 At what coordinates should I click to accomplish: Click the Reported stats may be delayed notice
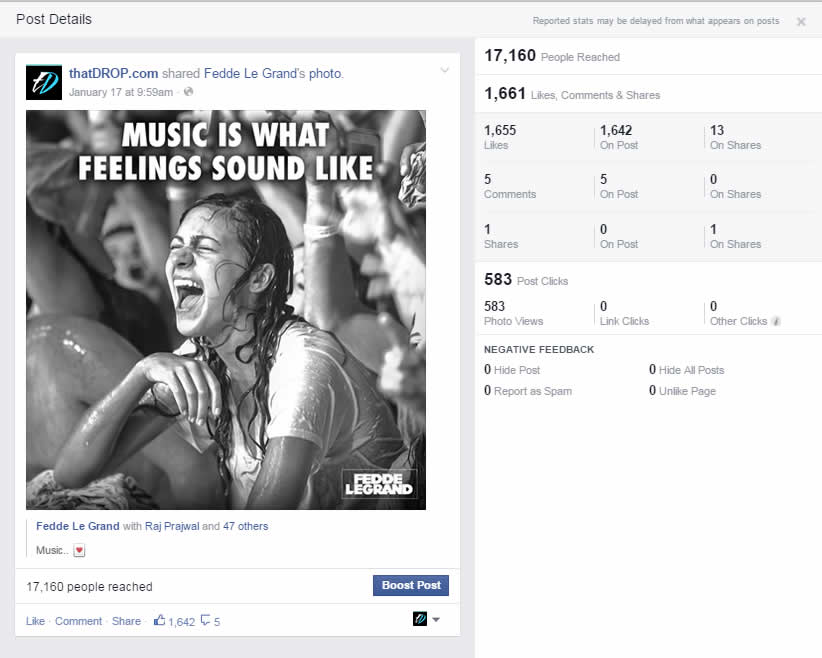pyautogui.click(x=656, y=21)
